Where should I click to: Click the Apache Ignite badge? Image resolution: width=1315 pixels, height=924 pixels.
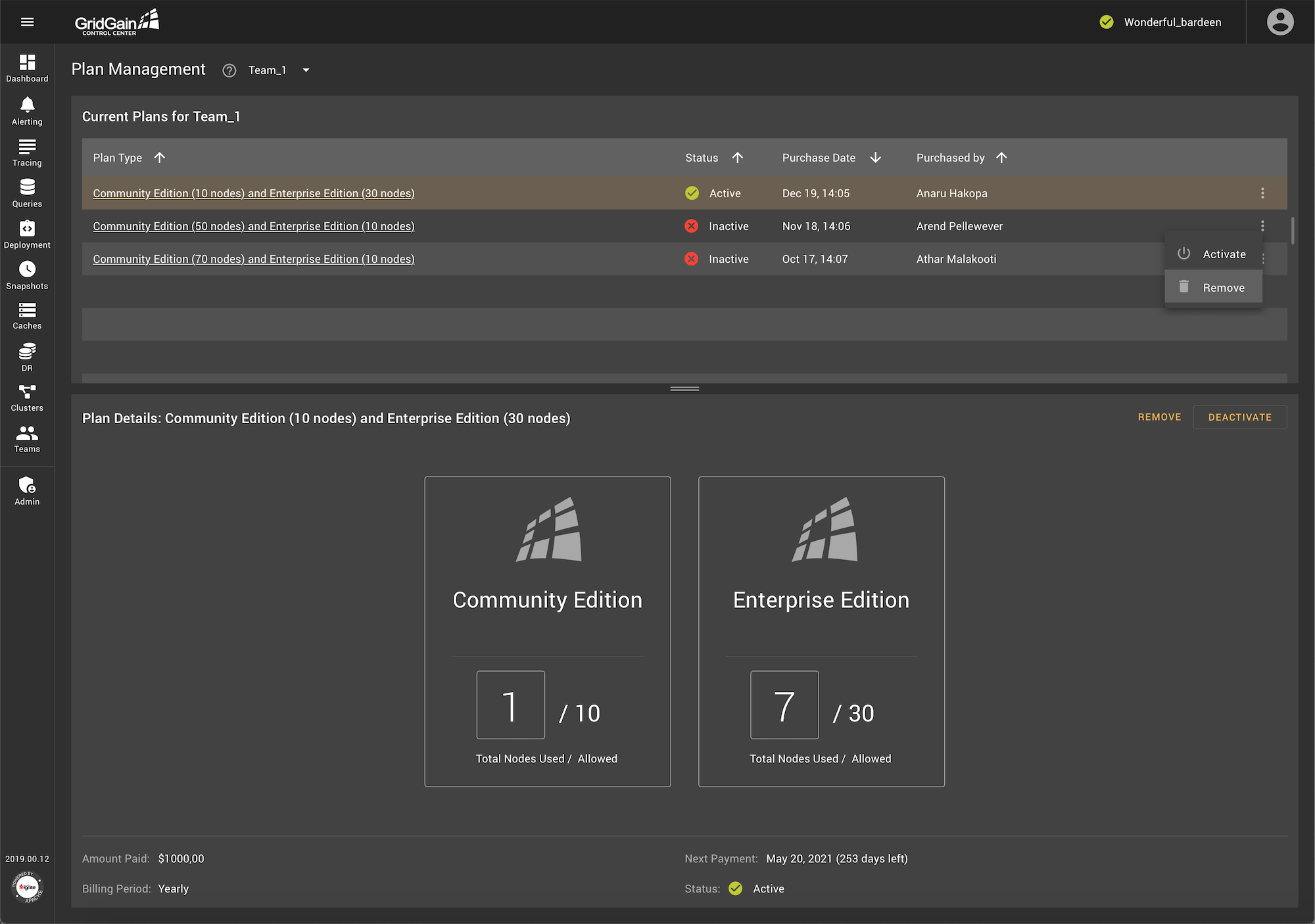pos(27,887)
